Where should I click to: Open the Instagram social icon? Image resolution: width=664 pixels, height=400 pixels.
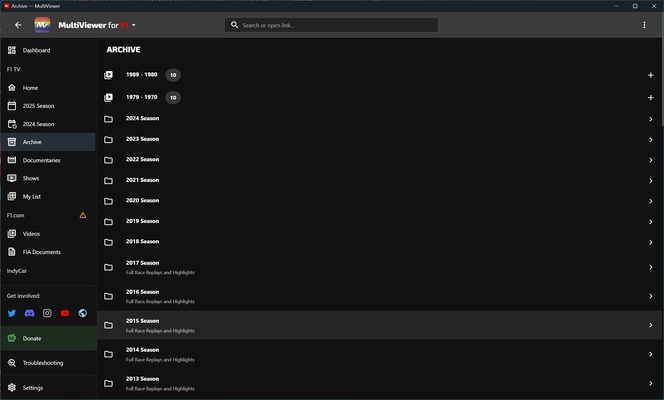coord(47,313)
